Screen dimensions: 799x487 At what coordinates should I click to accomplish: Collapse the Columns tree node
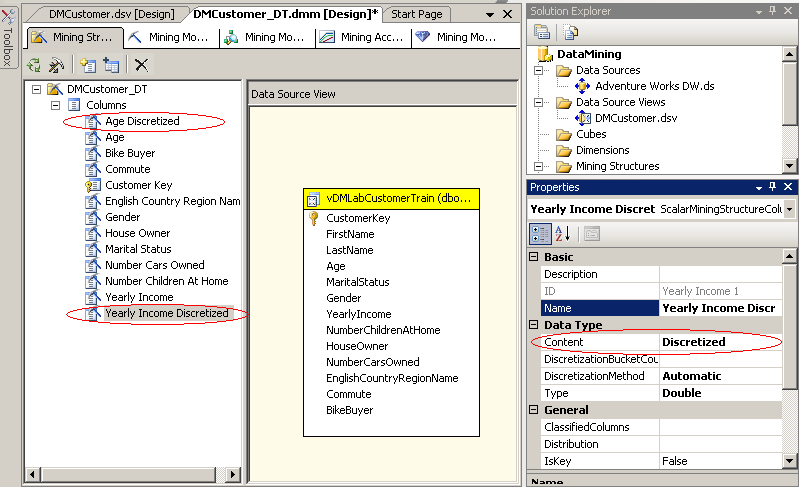56,105
